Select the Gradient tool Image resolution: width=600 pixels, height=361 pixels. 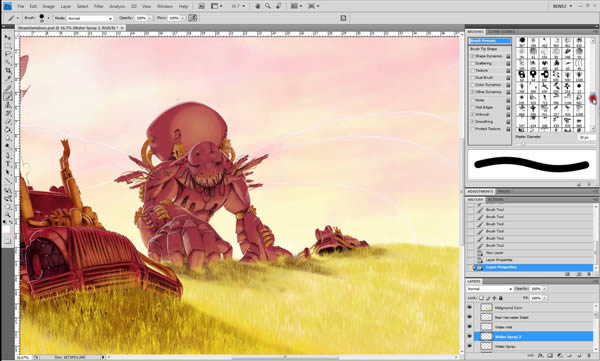coord(8,130)
